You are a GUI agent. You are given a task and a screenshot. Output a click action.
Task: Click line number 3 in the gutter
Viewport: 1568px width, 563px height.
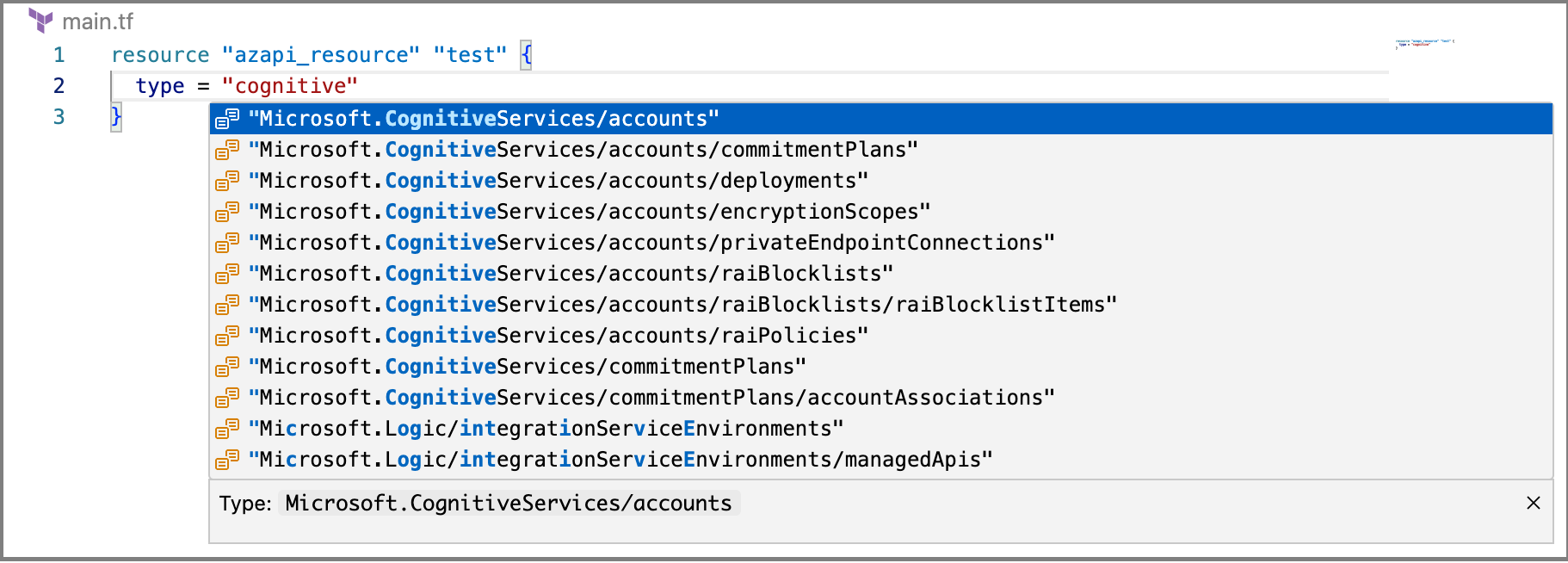coord(59,117)
